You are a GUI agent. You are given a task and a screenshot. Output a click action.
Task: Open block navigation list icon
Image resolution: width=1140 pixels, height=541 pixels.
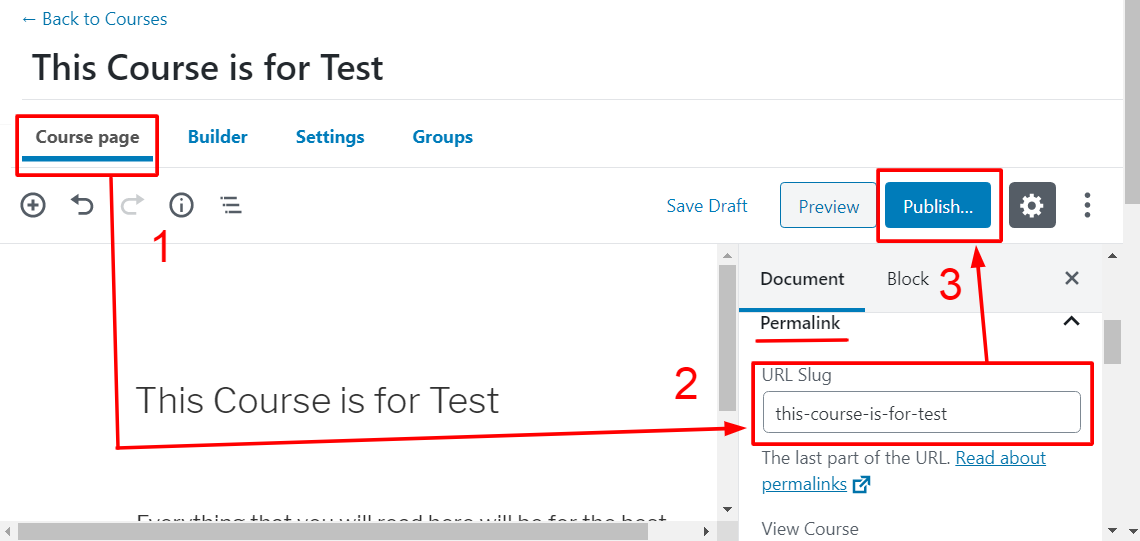231,206
